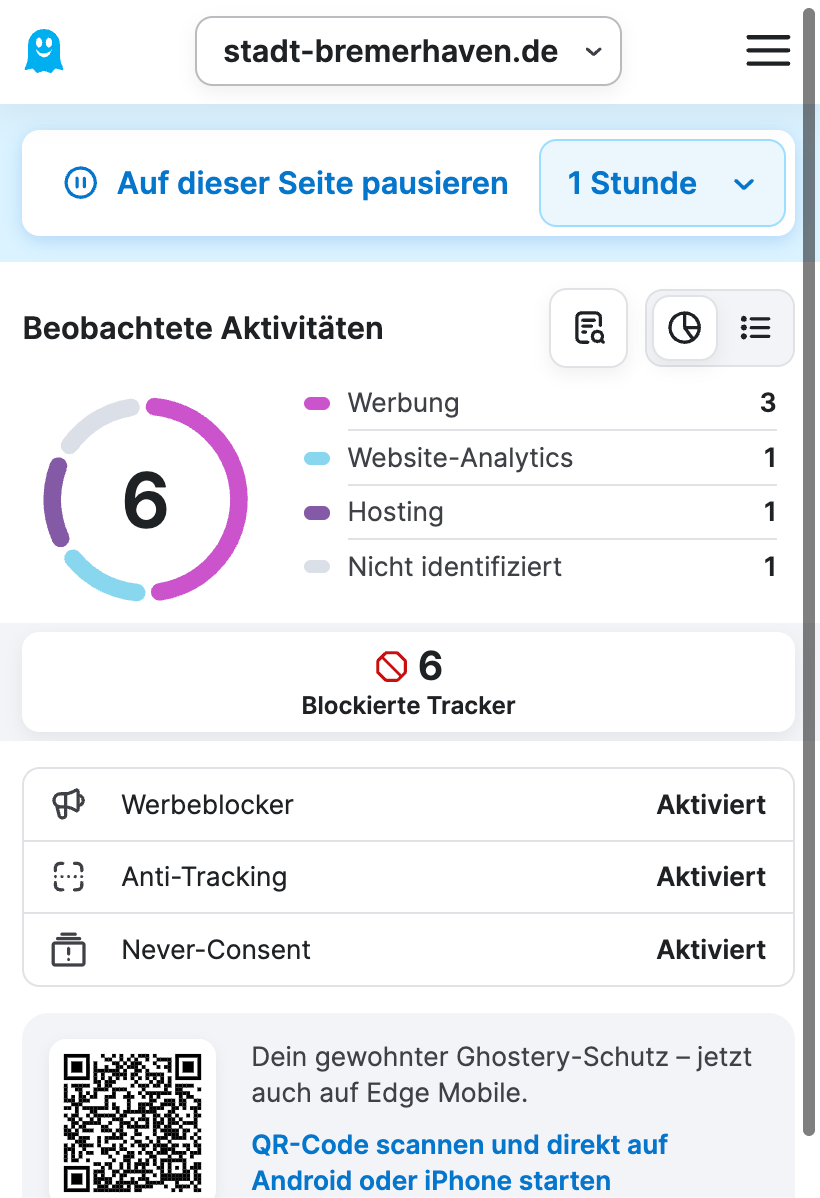Expand the stadt-bremerhaven.de domain dropdown
Screen dimensions: 820x1198
[x=408, y=51]
